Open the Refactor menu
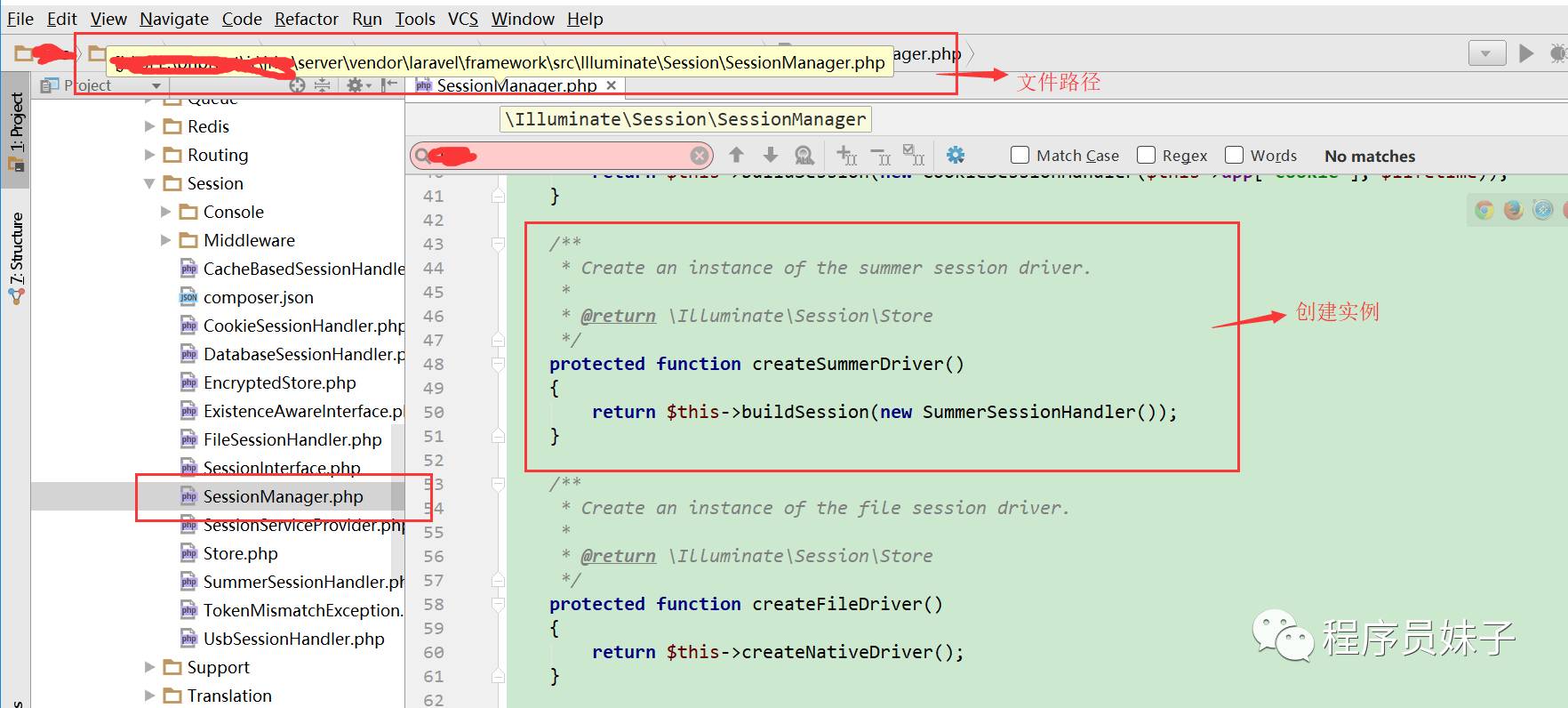Screen dimensions: 1568x708 coord(307,19)
